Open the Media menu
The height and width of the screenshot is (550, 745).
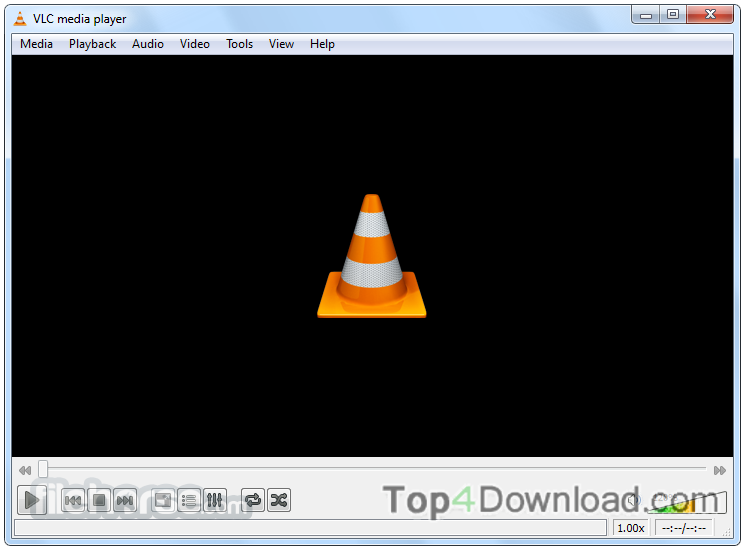(x=36, y=44)
